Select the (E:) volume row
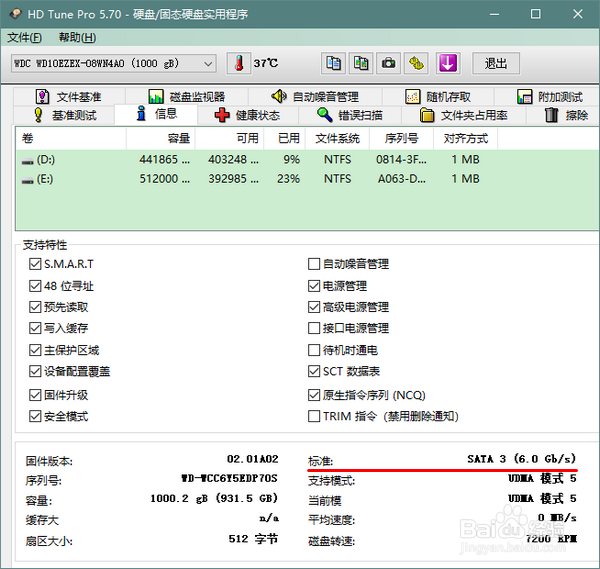 click(x=306, y=179)
